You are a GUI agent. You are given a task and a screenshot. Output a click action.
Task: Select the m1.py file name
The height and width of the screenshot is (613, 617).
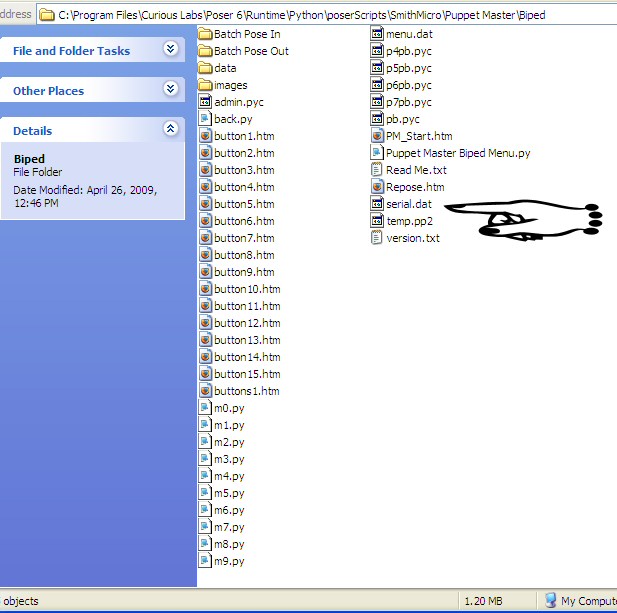[x=229, y=426]
